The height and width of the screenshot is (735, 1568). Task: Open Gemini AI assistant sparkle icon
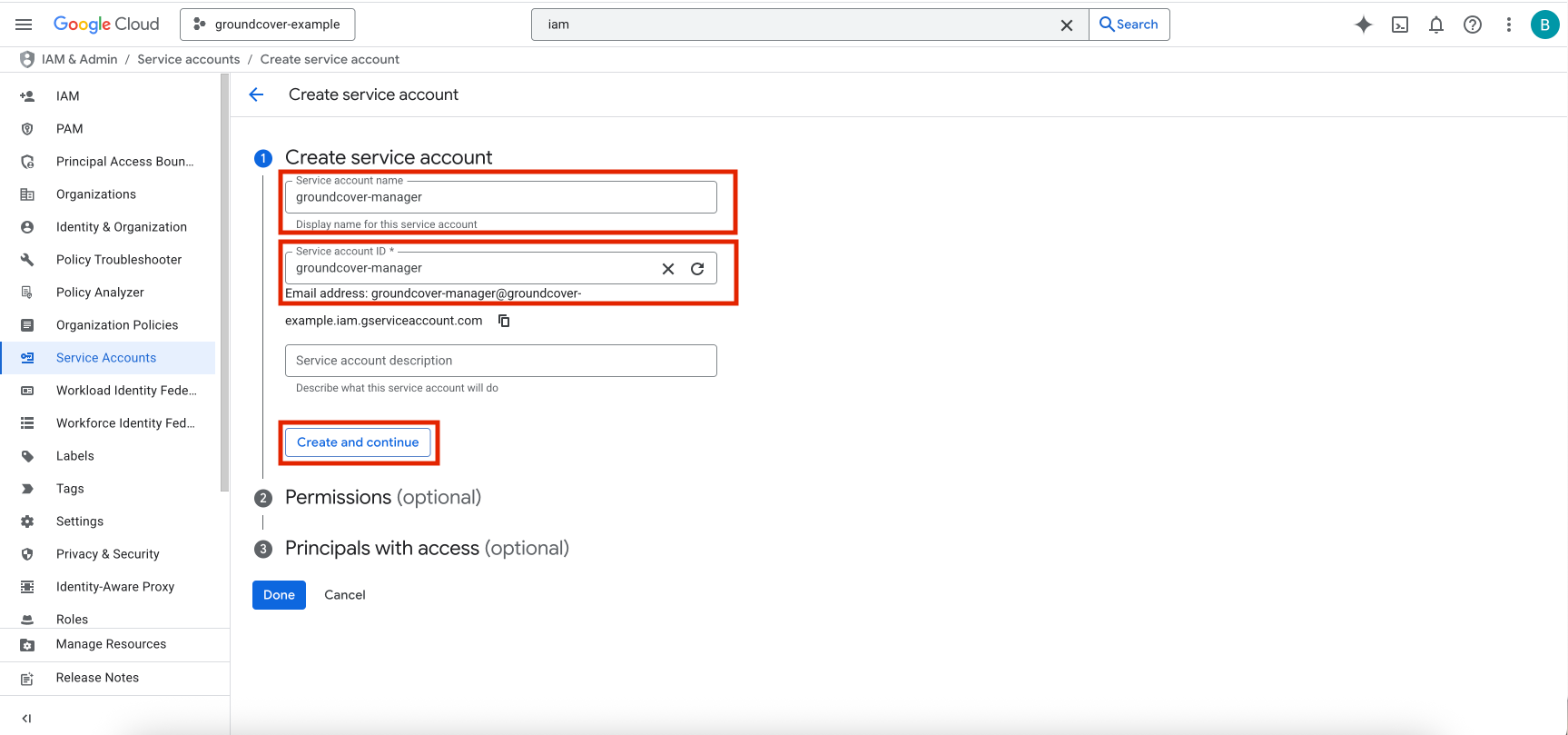click(1363, 25)
